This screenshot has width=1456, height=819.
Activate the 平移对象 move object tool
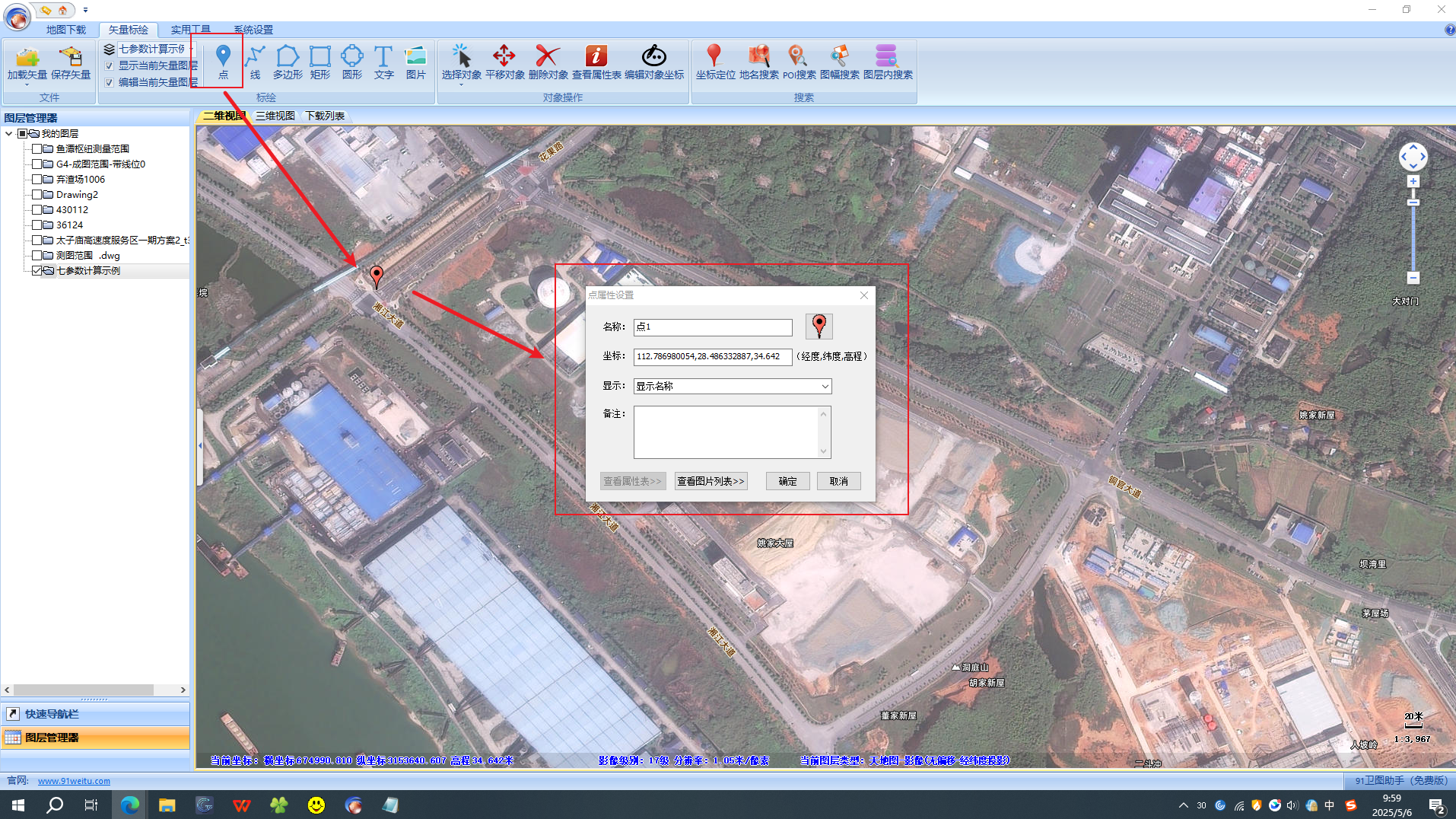[x=504, y=62]
